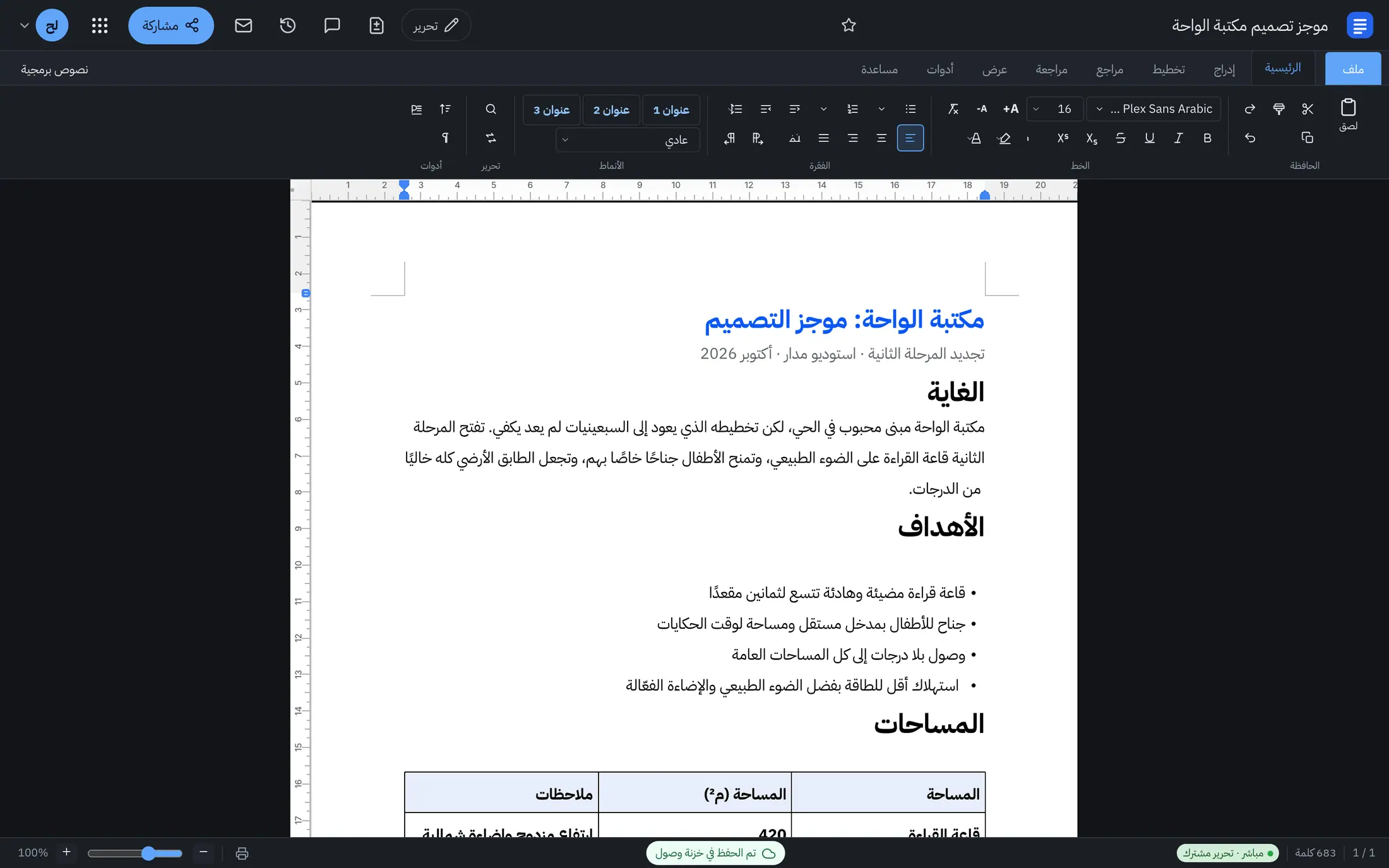Switch to the إدراج tab

[x=1224, y=69]
